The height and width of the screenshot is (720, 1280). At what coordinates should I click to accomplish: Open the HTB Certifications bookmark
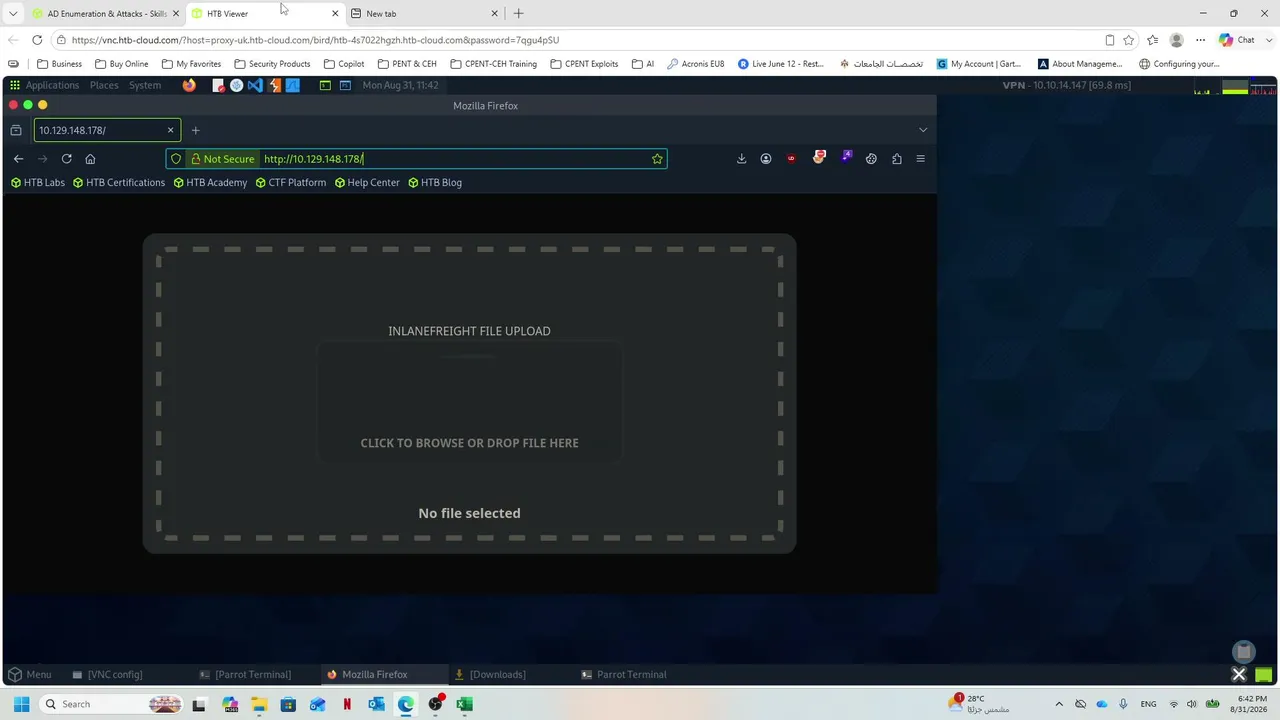tap(119, 183)
